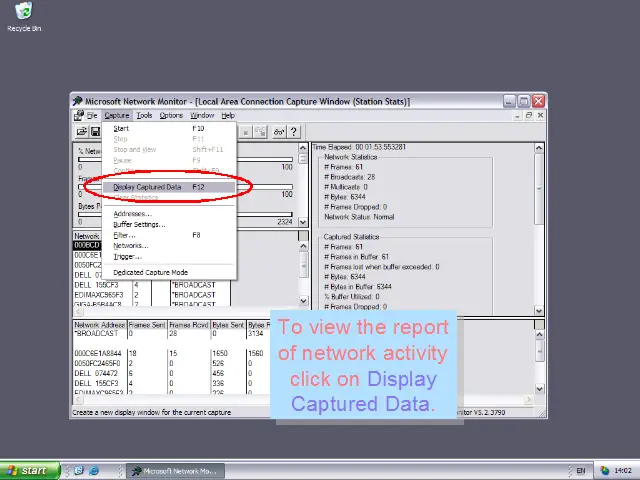Click the Network Address column header in station stats
This screenshot has height=480, width=640.
tap(100, 325)
